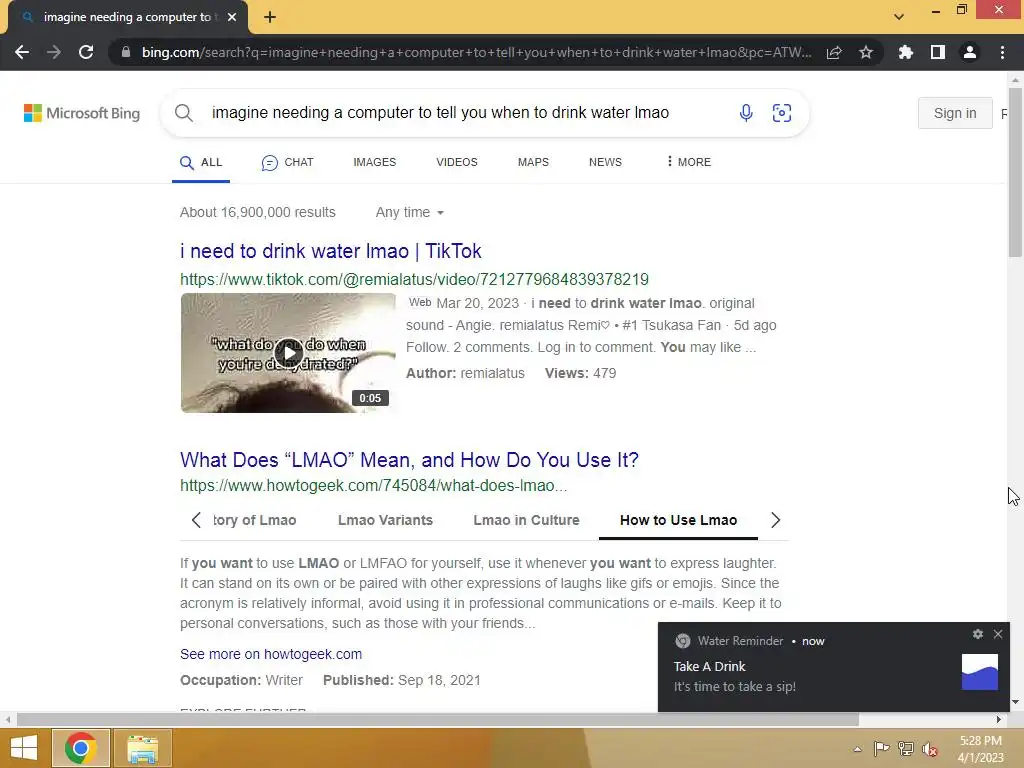Select the ALL results tab
This screenshot has width=1024, height=768.
[201, 163]
